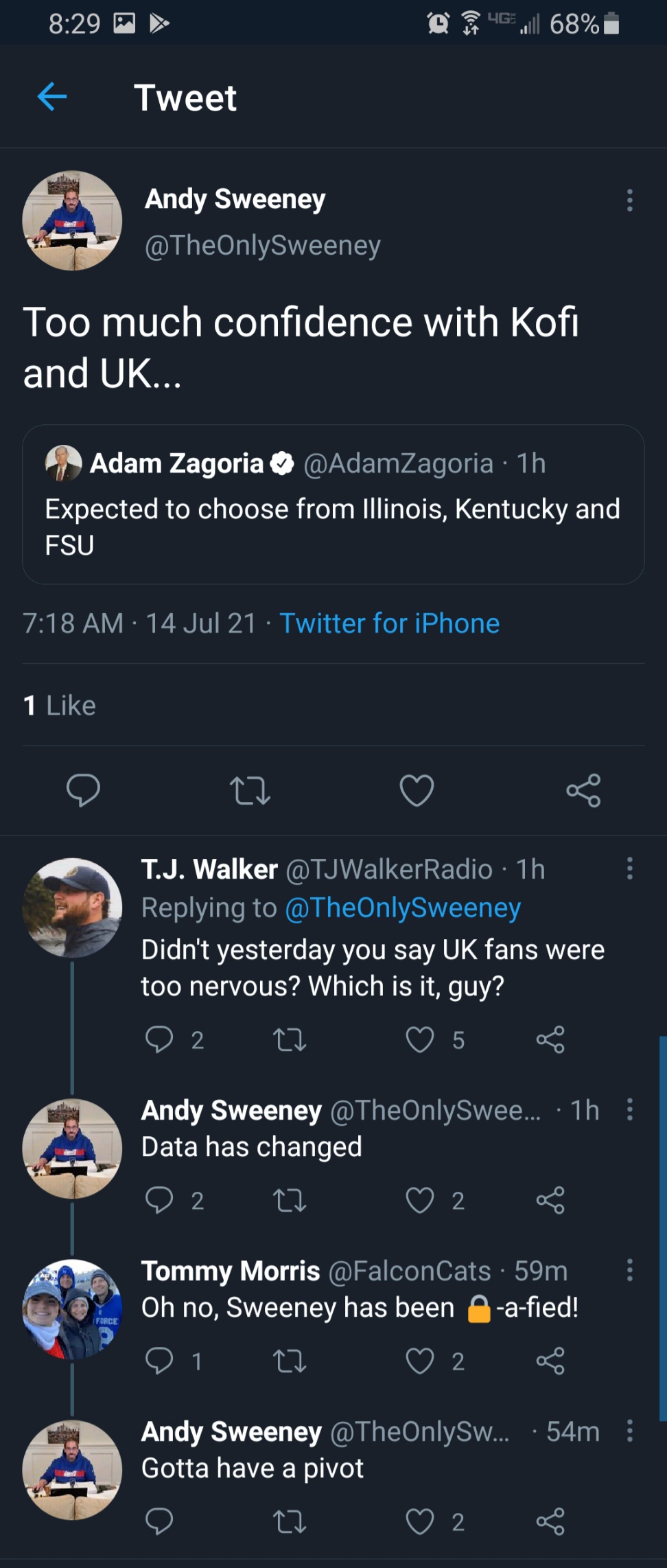Tap the back arrow in the header
This screenshot has height=1568, width=667.
click(52, 97)
